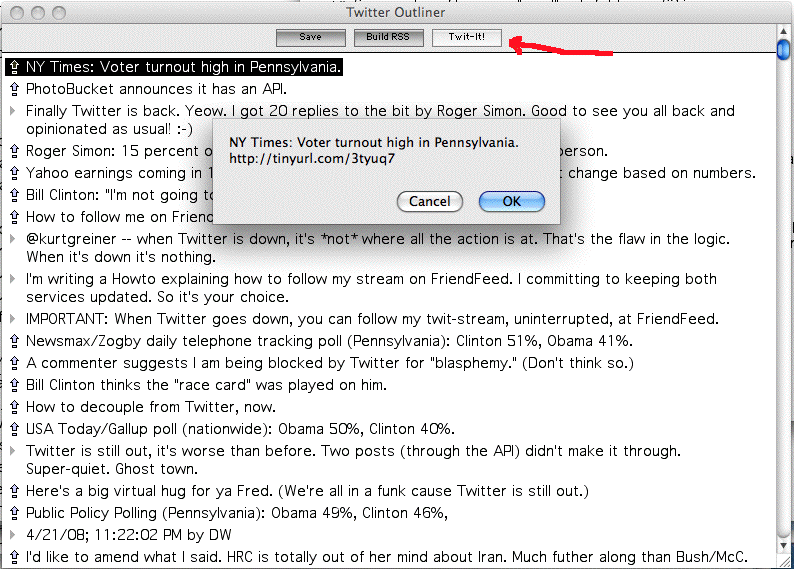794x569 pixels.
Task: Expand the 'Finally Twitter is back' item
Action: click(13, 111)
